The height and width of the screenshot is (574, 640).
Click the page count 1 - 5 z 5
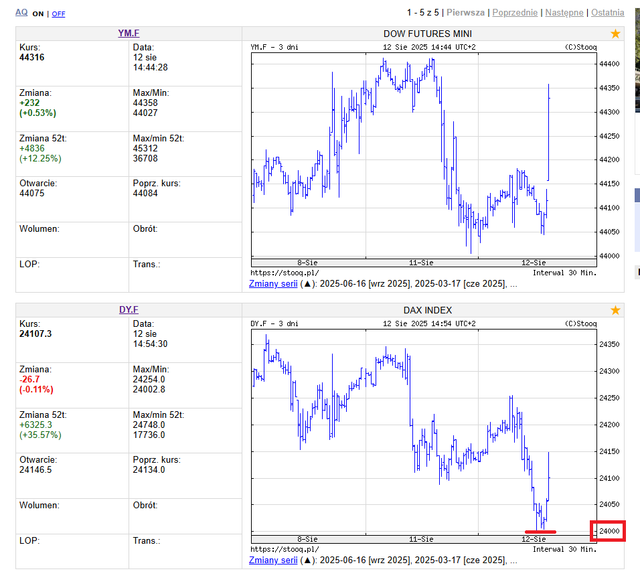click(x=423, y=13)
